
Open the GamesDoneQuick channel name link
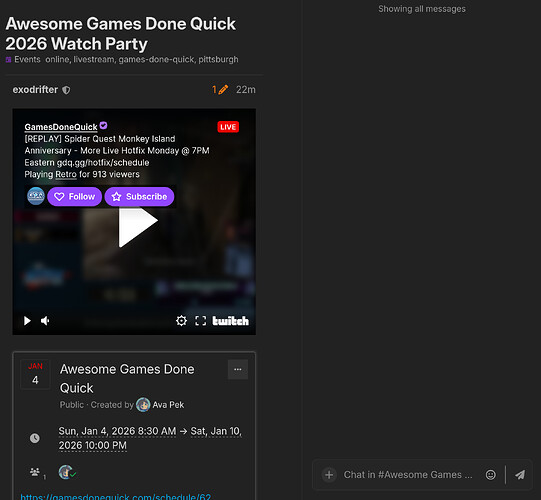61,127
